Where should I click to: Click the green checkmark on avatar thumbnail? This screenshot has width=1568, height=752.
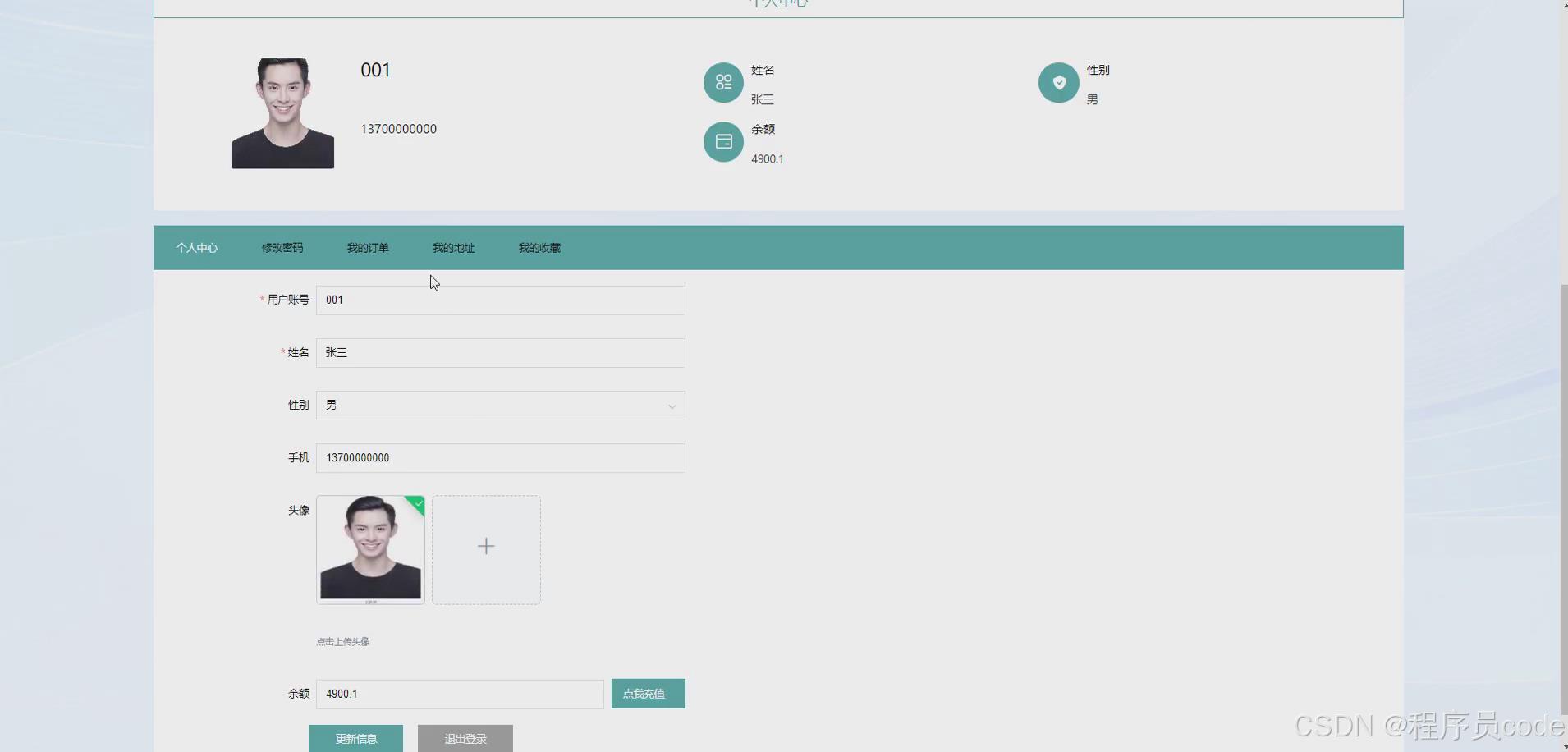point(418,503)
